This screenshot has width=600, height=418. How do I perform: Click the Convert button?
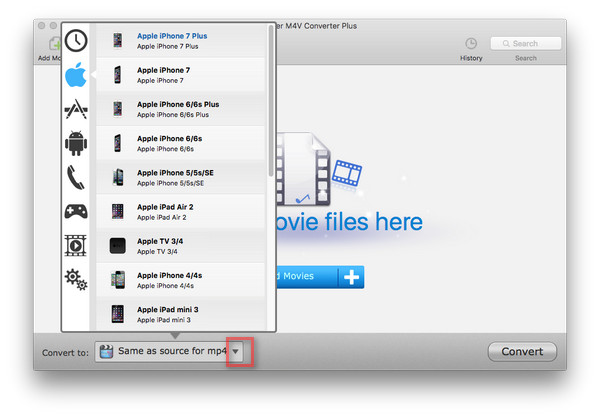click(x=522, y=351)
